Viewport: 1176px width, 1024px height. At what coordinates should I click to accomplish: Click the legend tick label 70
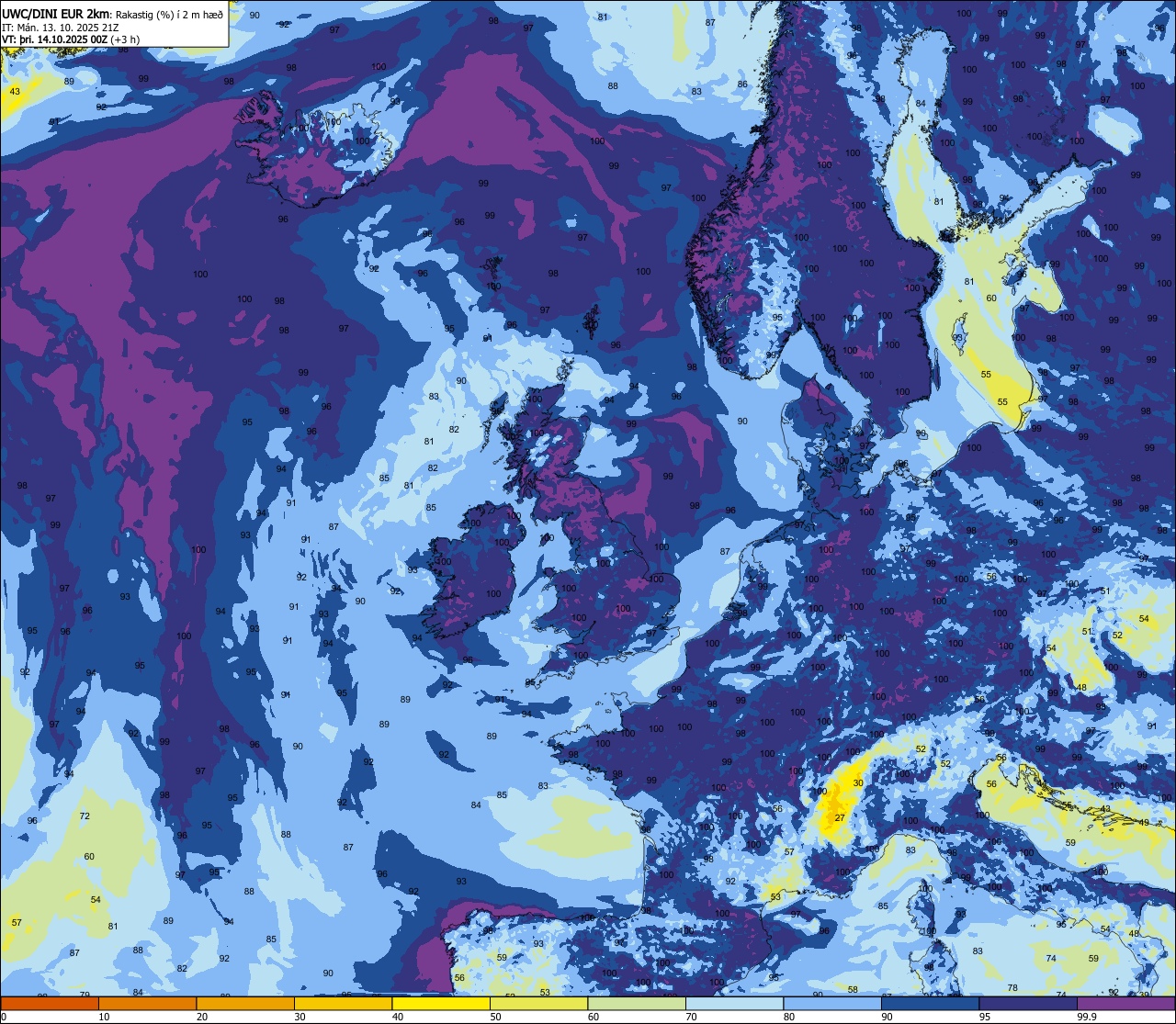click(x=691, y=1017)
